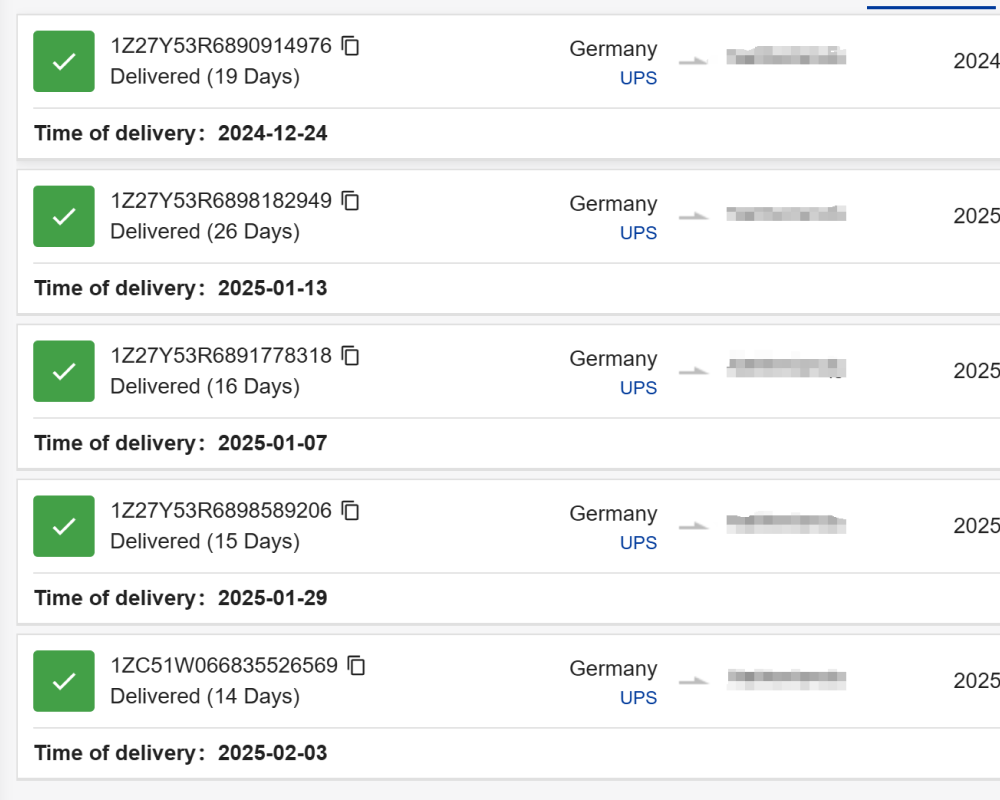1000x800 pixels.
Task: Click green delivered checkmark for 16 Days shipment
Action: click(x=64, y=371)
